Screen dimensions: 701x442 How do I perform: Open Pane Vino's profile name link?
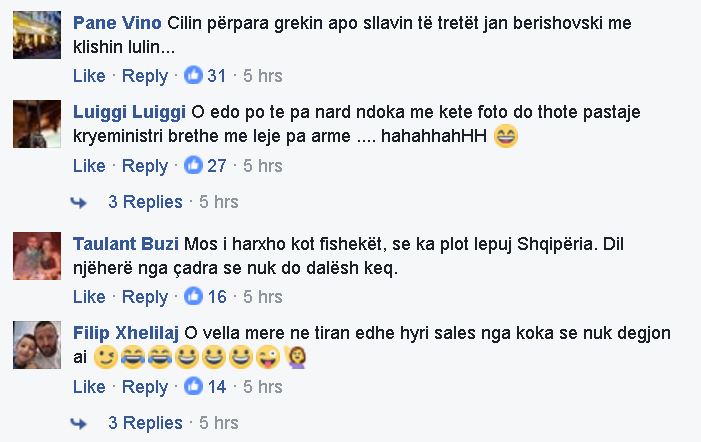[117, 23]
